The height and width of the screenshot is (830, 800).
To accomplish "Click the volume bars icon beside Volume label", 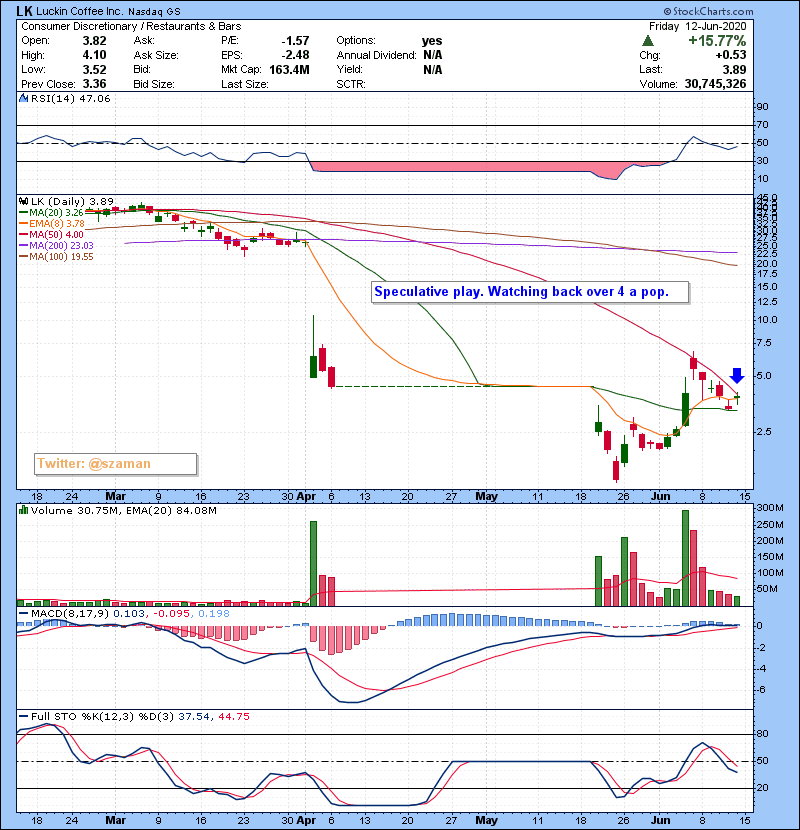I will [23, 510].
